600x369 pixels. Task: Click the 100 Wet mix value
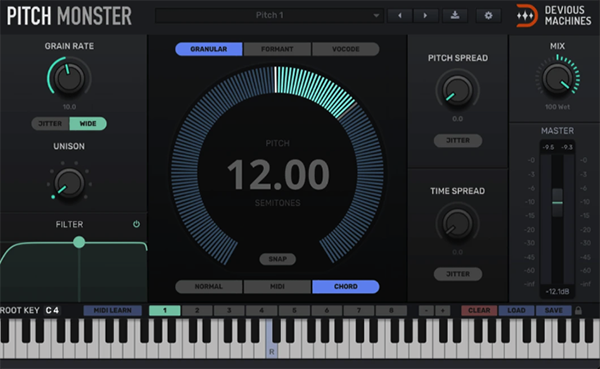(x=558, y=107)
